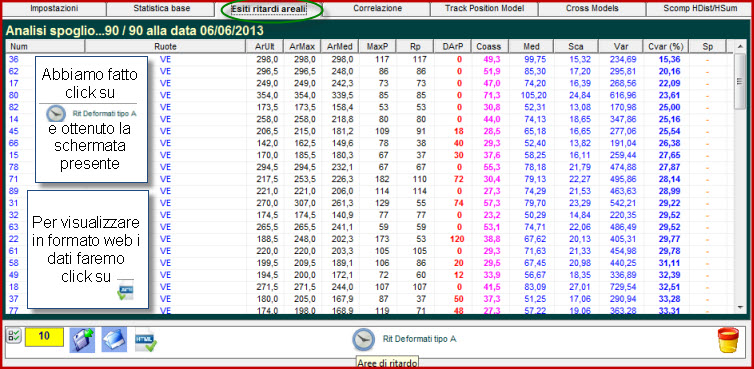Click the Med value 105,20

[x=534, y=95]
